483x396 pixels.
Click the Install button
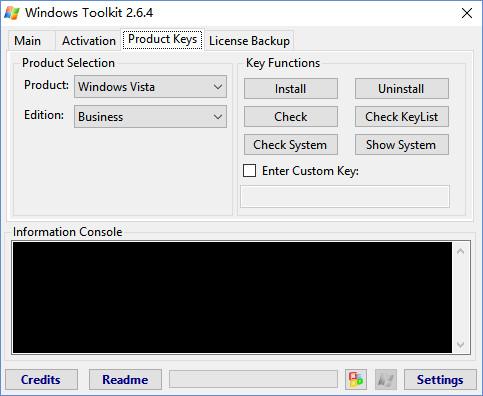point(291,89)
